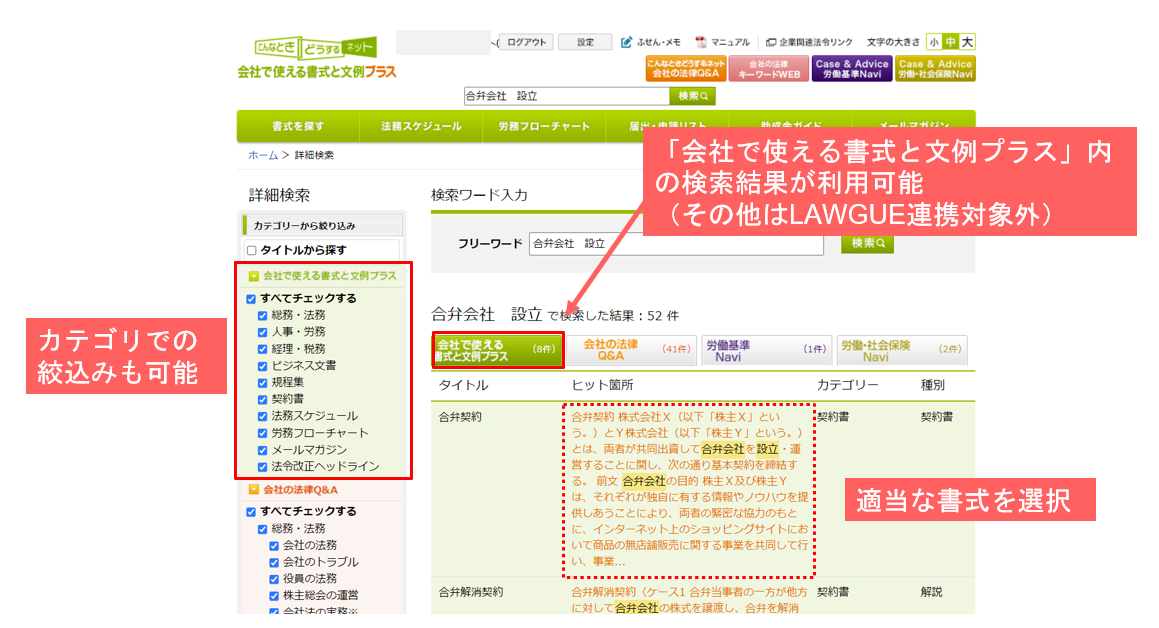Click the こんなときどうするネット site logo
Screen dimensions: 1159x628
[x=315, y=48]
